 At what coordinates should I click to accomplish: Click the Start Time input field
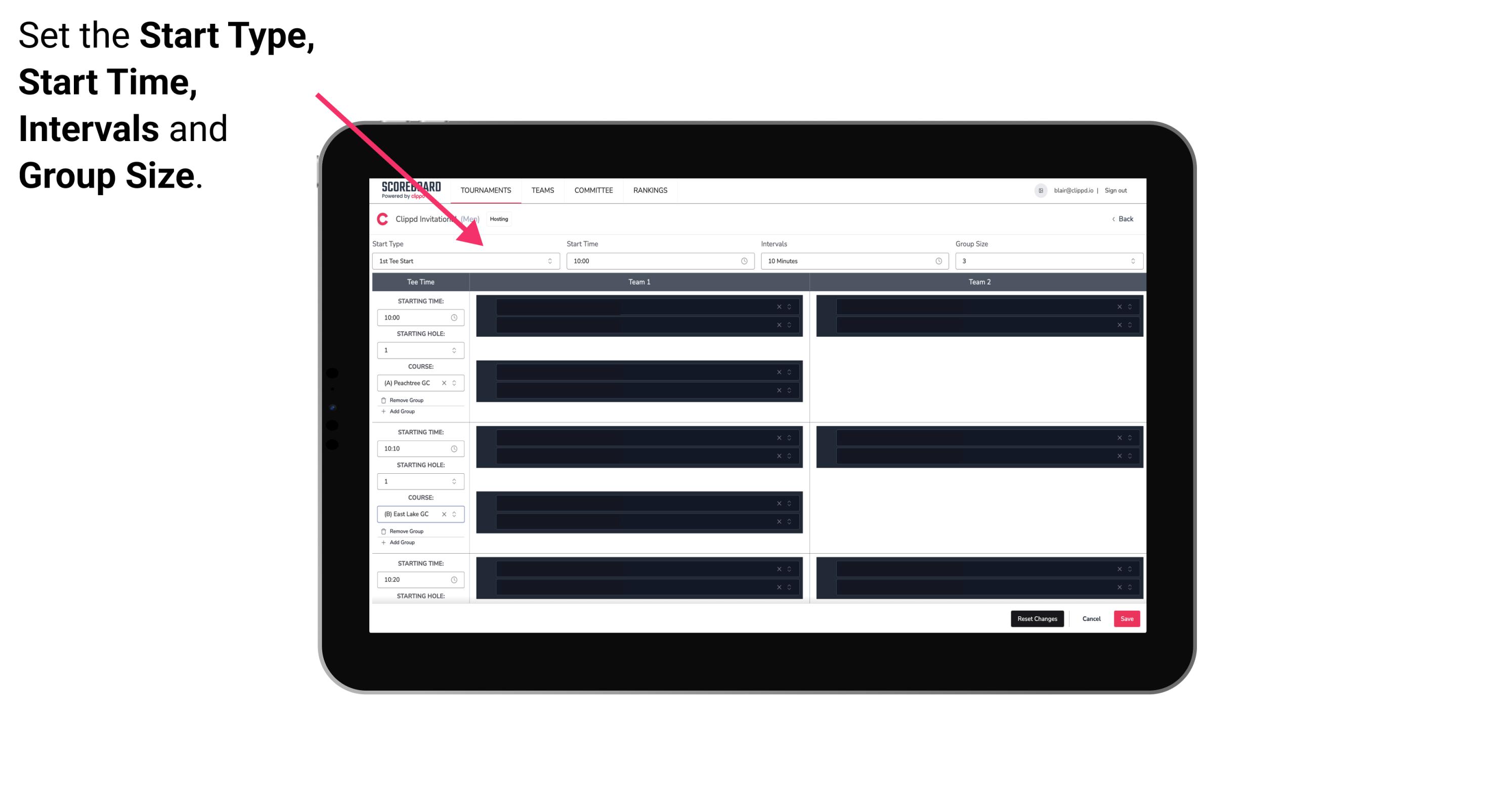click(659, 261)
